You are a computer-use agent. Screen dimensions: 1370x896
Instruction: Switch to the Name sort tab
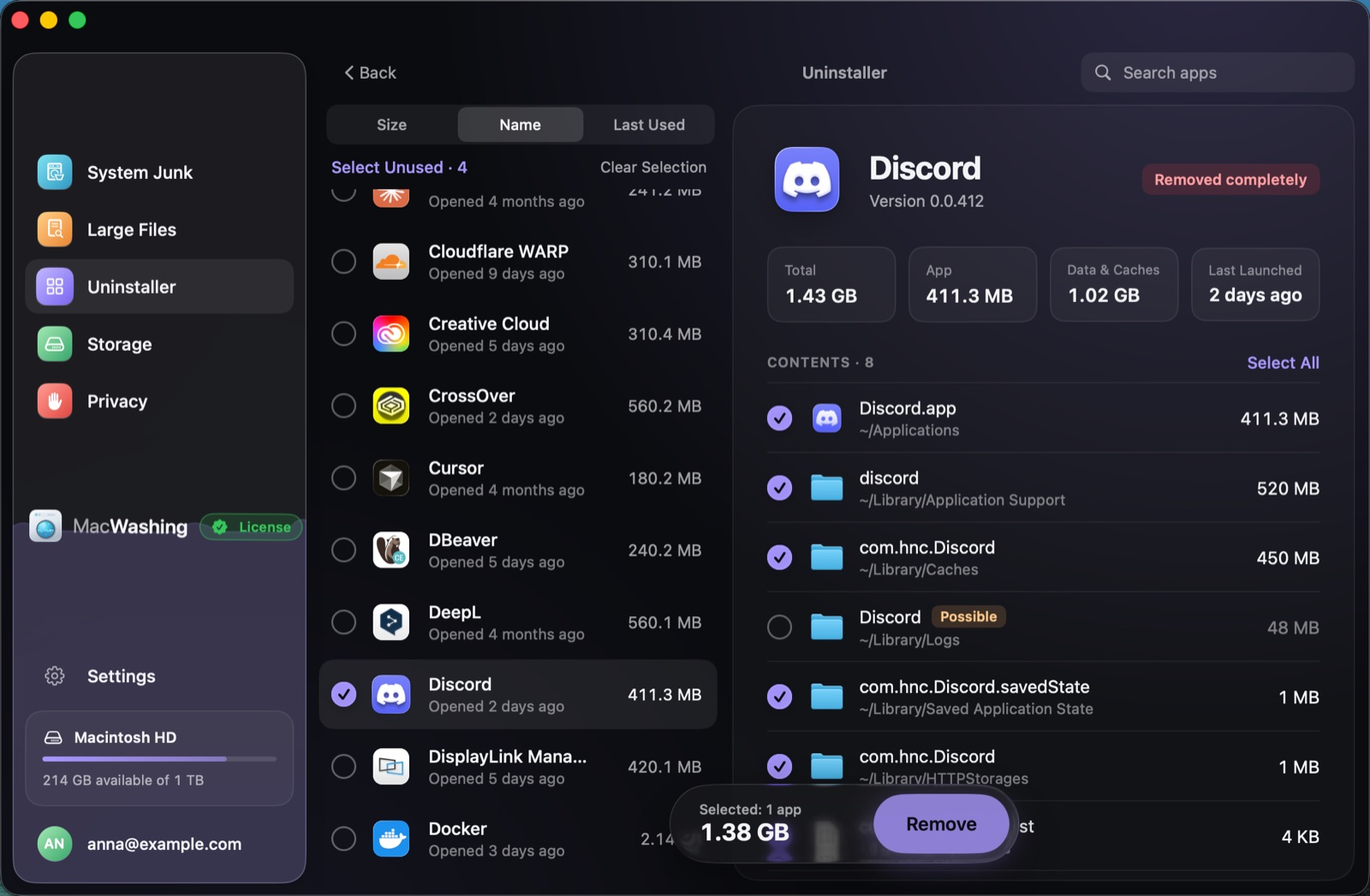coord(520,125)
